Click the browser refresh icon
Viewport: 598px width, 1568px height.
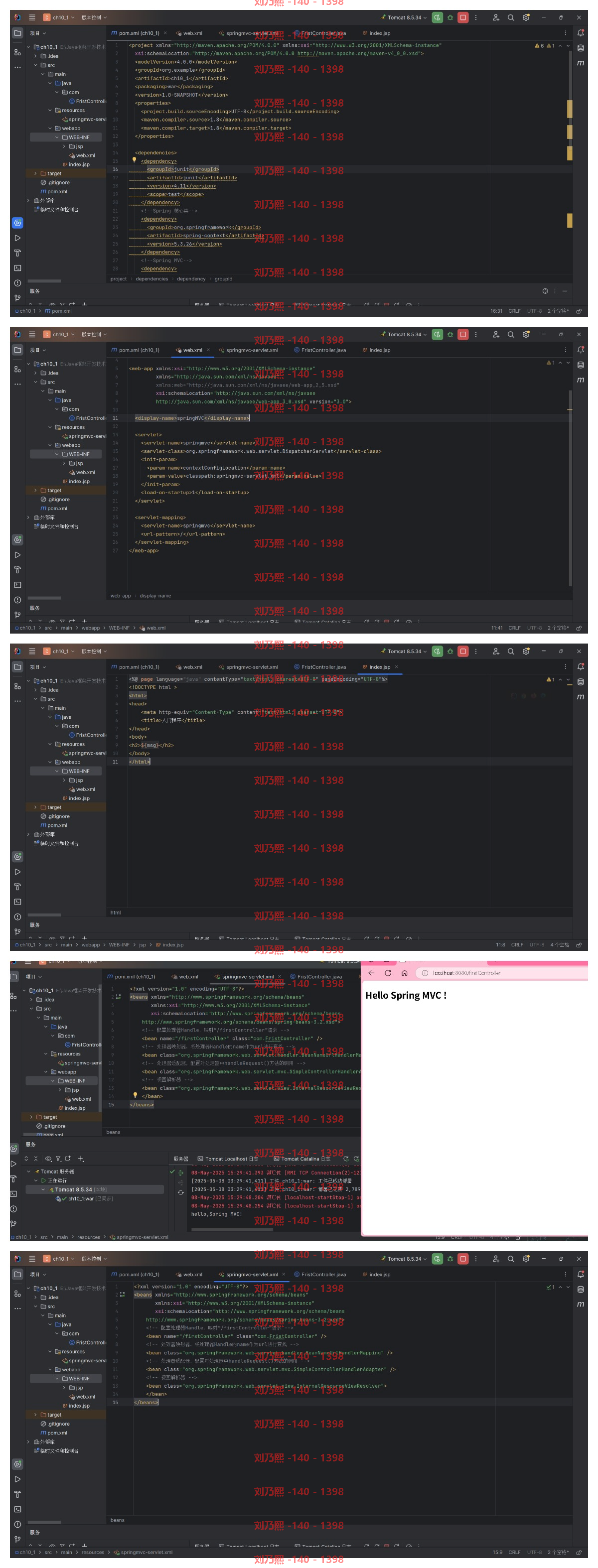click(x=388, y=973)
